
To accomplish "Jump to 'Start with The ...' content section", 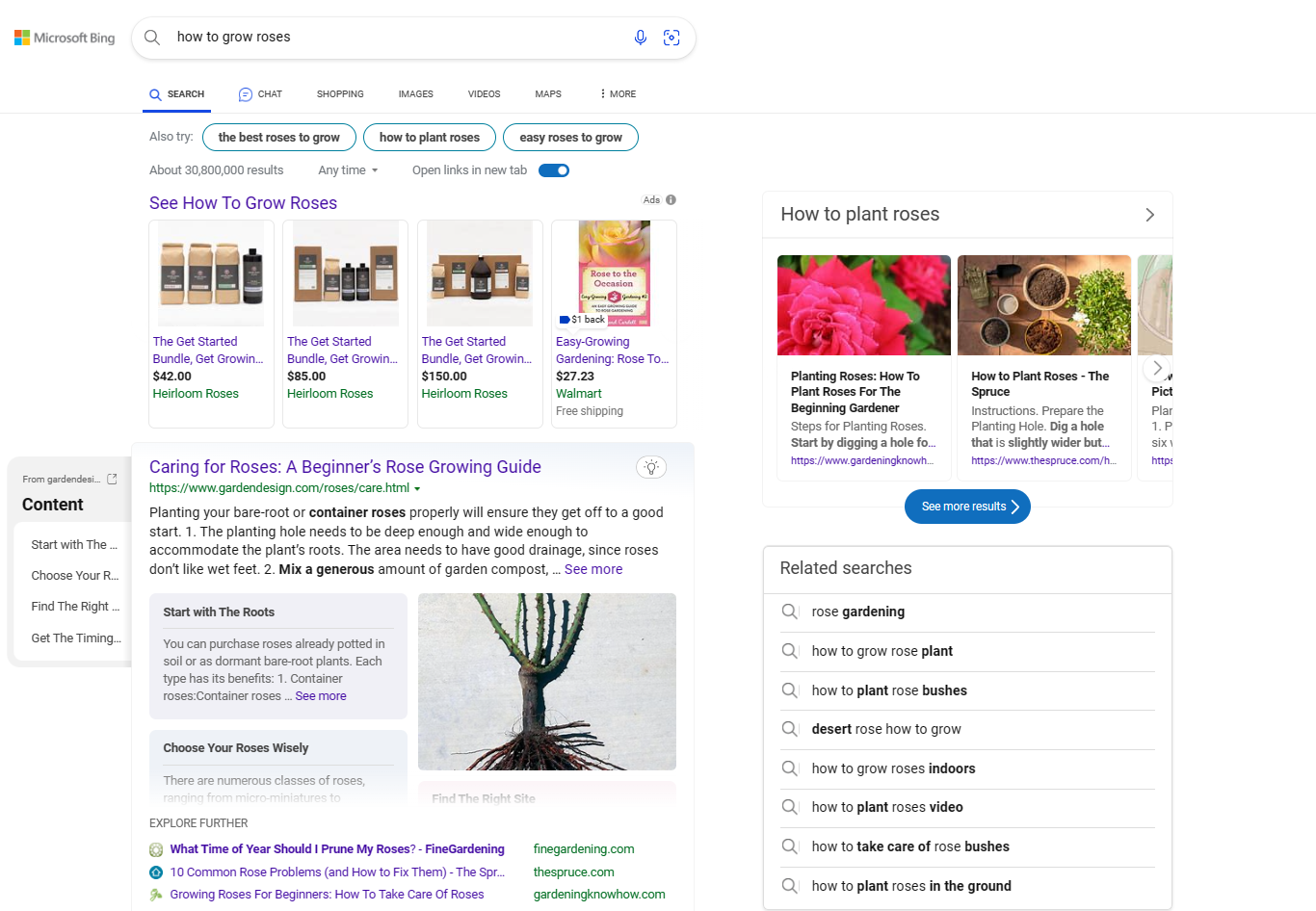I will click(x=74, y=545).
